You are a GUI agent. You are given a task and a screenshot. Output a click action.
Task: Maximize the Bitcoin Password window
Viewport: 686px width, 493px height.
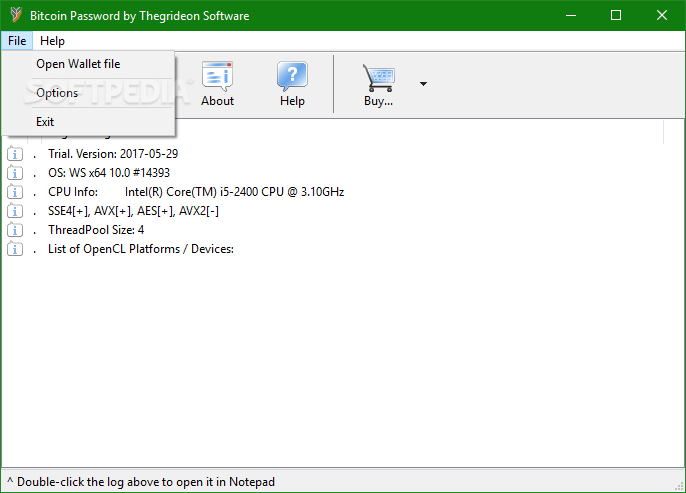(616, 15)
